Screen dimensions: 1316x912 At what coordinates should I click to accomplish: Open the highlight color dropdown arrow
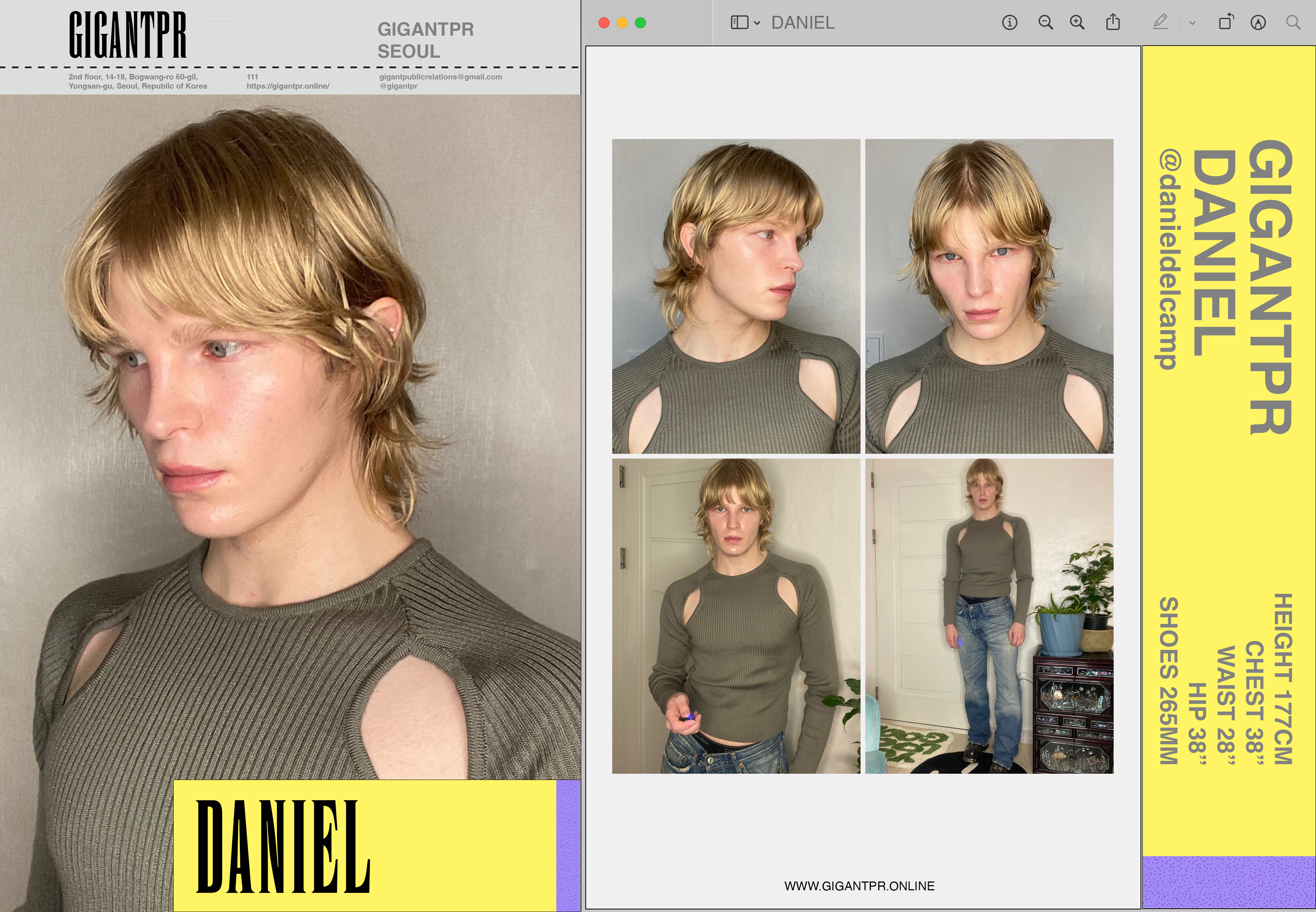coord(1192,23)
